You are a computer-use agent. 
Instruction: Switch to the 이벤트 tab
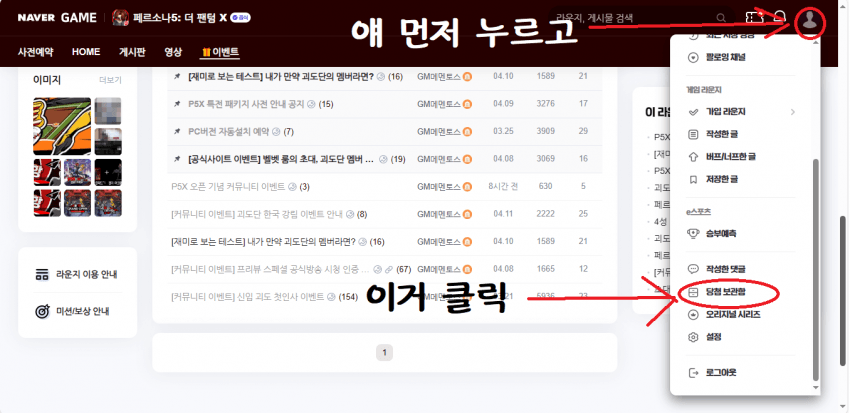coord(220,53)
